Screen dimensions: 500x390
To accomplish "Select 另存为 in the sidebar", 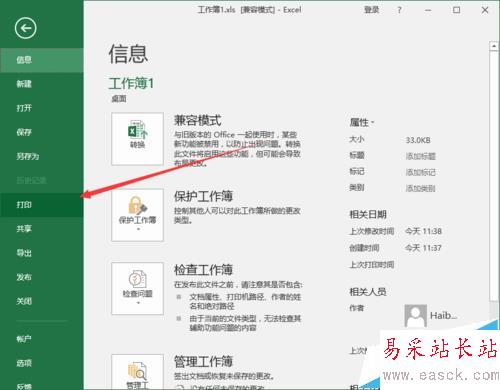I will coord(42,156).
